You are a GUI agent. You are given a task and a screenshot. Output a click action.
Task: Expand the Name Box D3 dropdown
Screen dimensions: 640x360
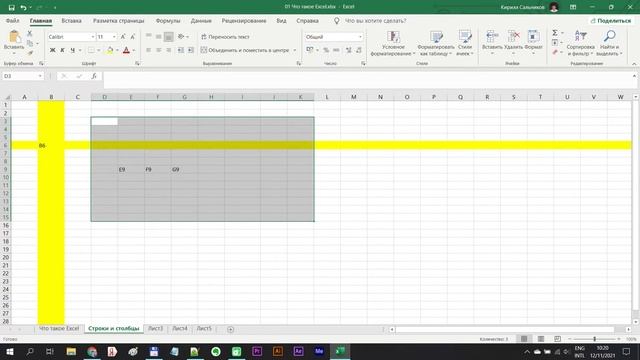pos(40,76)
